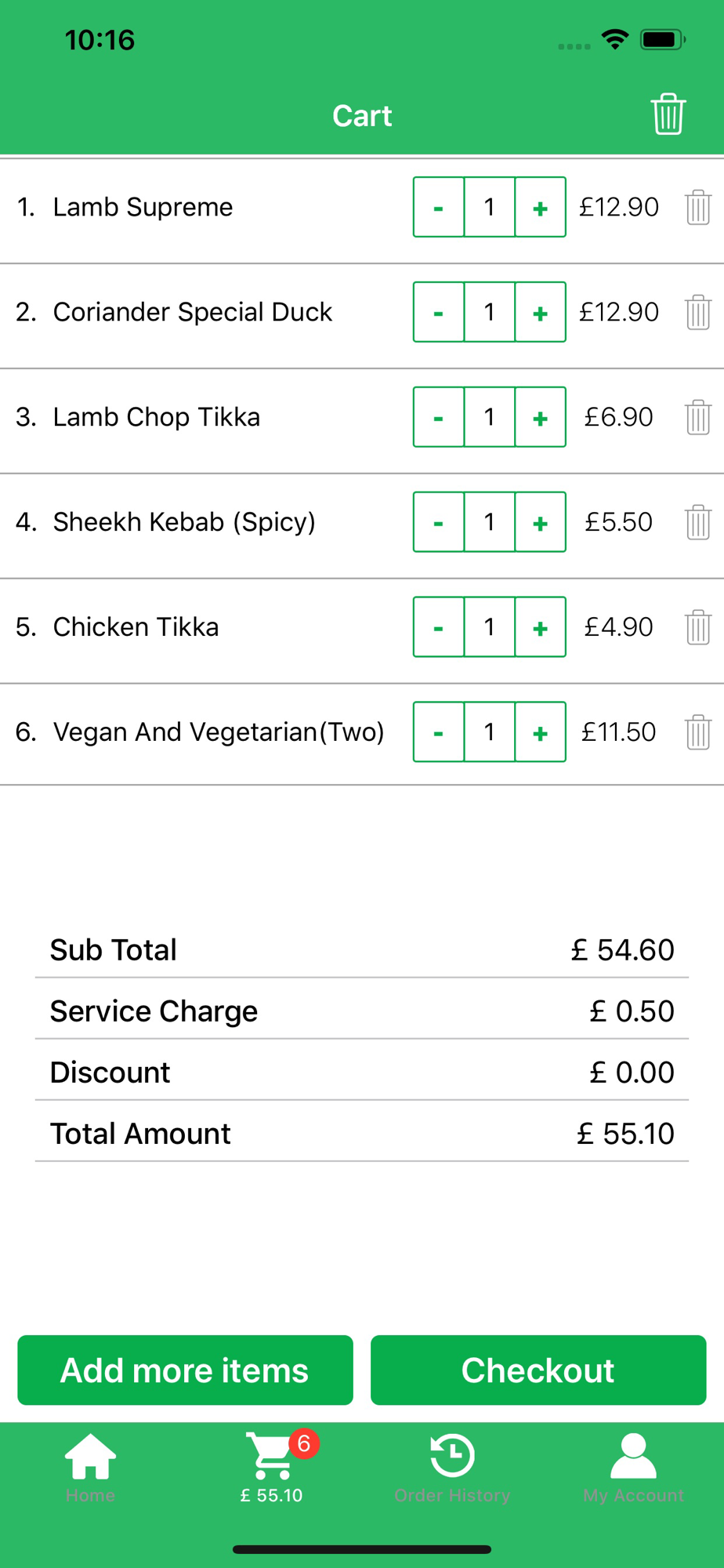Open the Home tab
This screenshot has height=1568, width=724.
(x=90, y=1467)
